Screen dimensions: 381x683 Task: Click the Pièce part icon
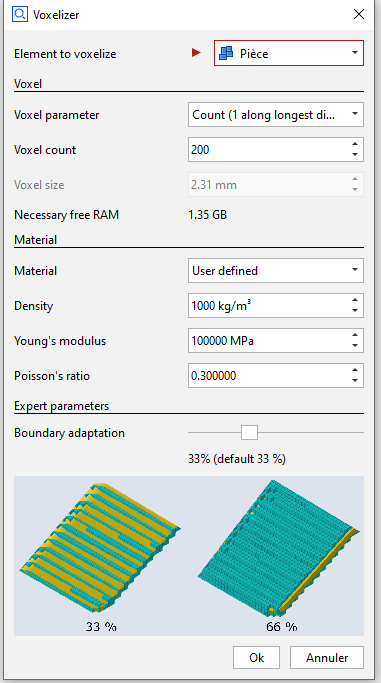(x=226, y=54)
